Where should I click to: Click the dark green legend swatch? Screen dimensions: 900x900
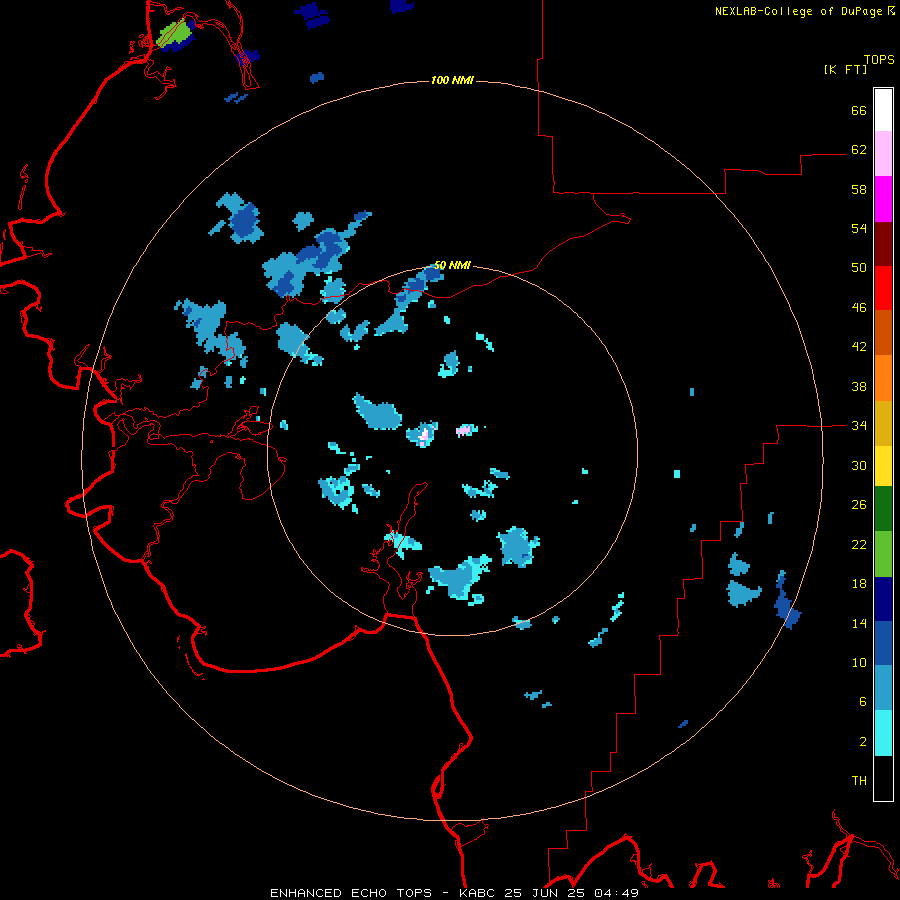pyautogui.click(x=883, y=509)
